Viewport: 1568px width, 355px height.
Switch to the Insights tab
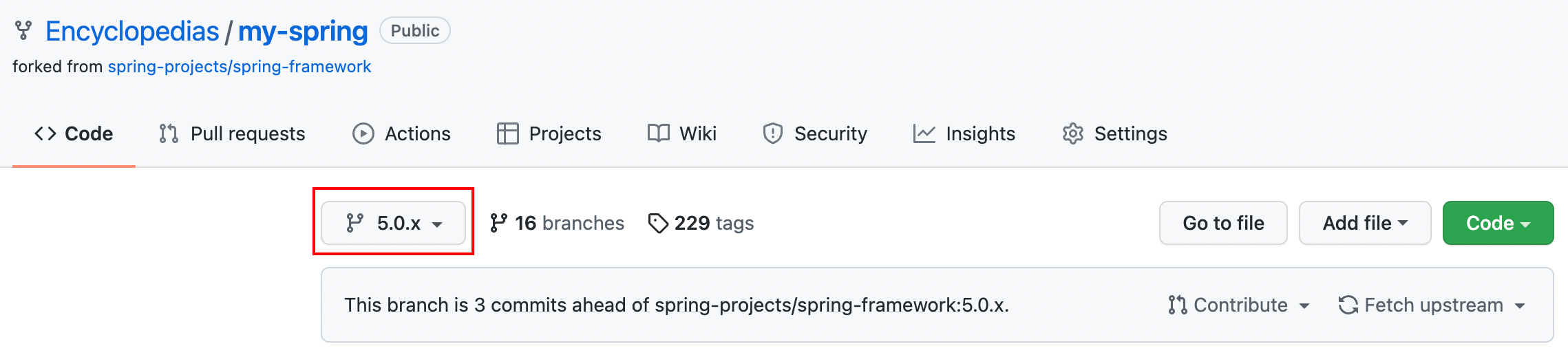tap(964, 133)
